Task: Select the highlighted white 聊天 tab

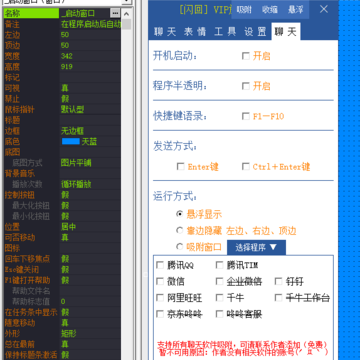Action: 286,32
